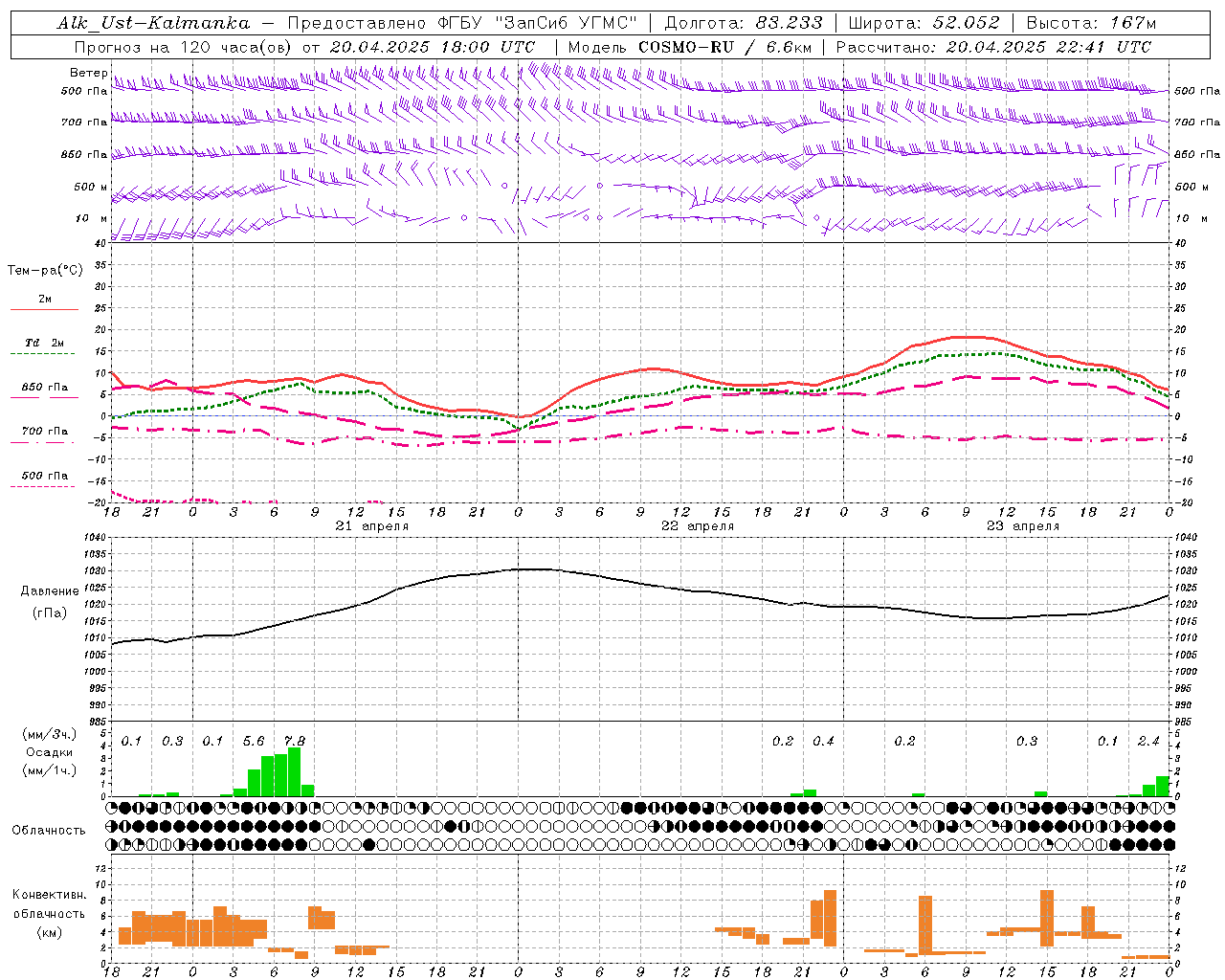The height and width of the screenshot is (980, 1225).
Task: Click the '(мм/3ч.)' precipitation unit label
Action: pos(50,734)
